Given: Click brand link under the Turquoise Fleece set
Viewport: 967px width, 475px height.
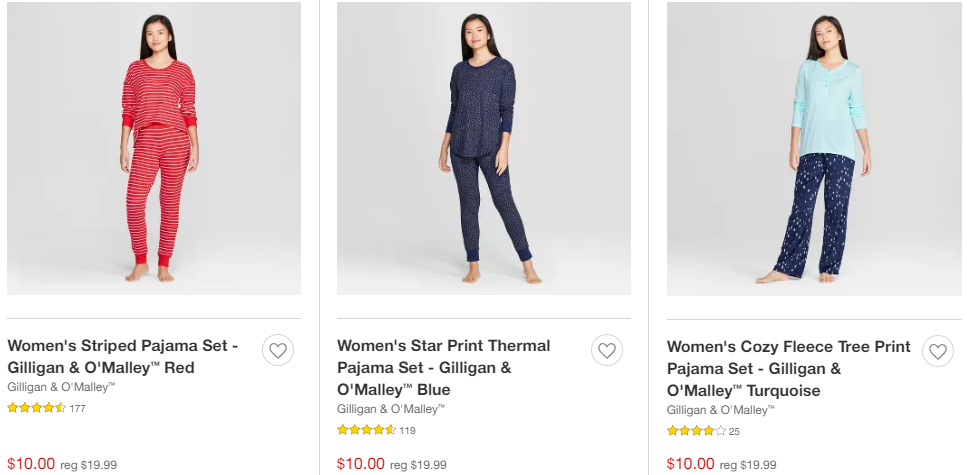Looking at the screenshot, I should pyautogui.click(x=721, y=409).
